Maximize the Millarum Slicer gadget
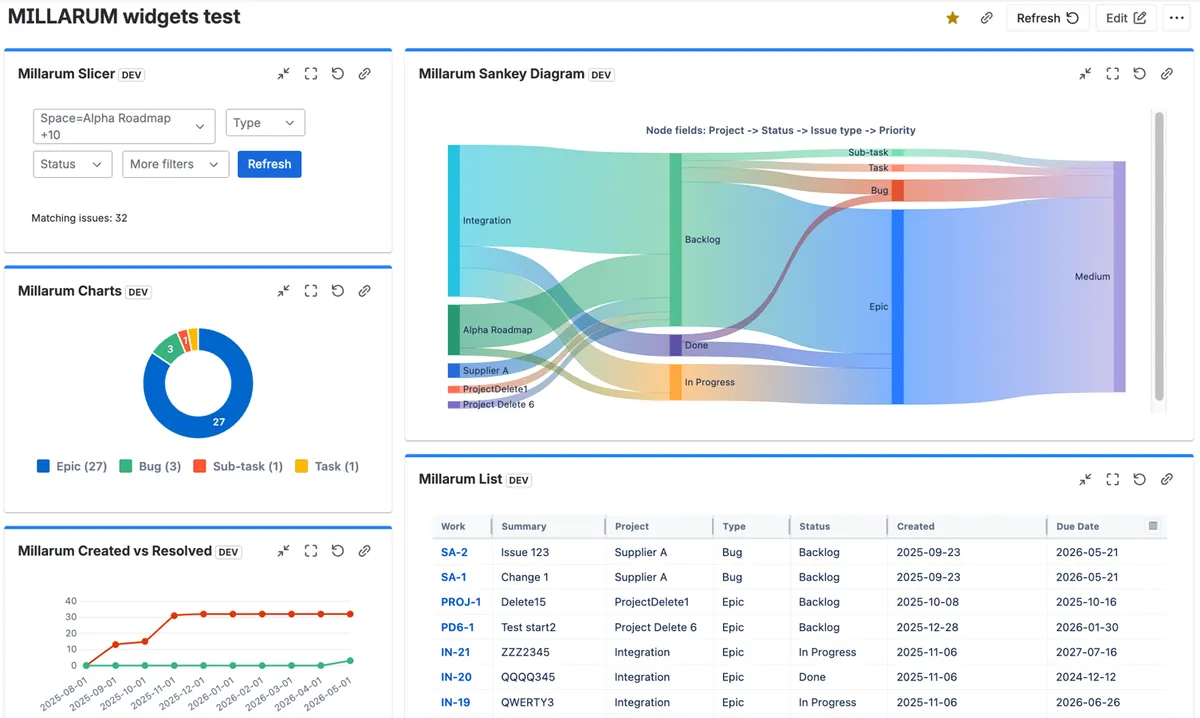The height and width of the screenshot is (718, 1200). [x=311, y=74]
